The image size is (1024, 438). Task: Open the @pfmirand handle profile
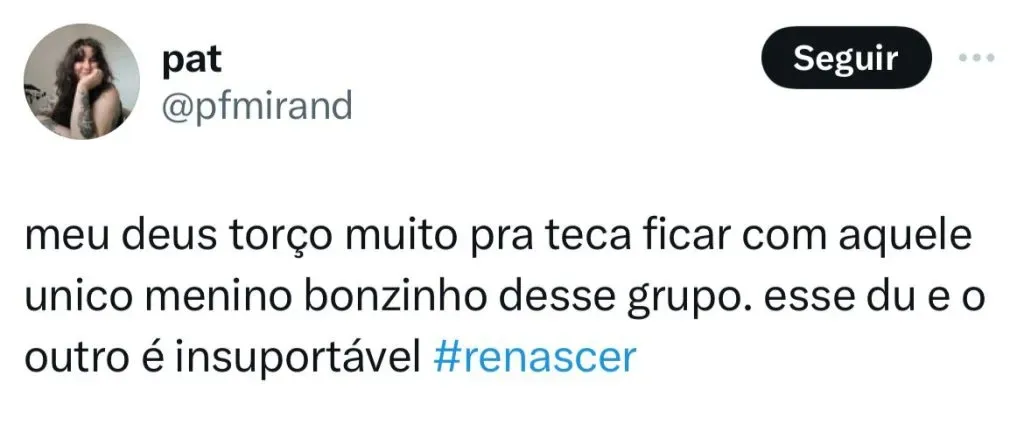pyautogui.click(x=257, y=103)
